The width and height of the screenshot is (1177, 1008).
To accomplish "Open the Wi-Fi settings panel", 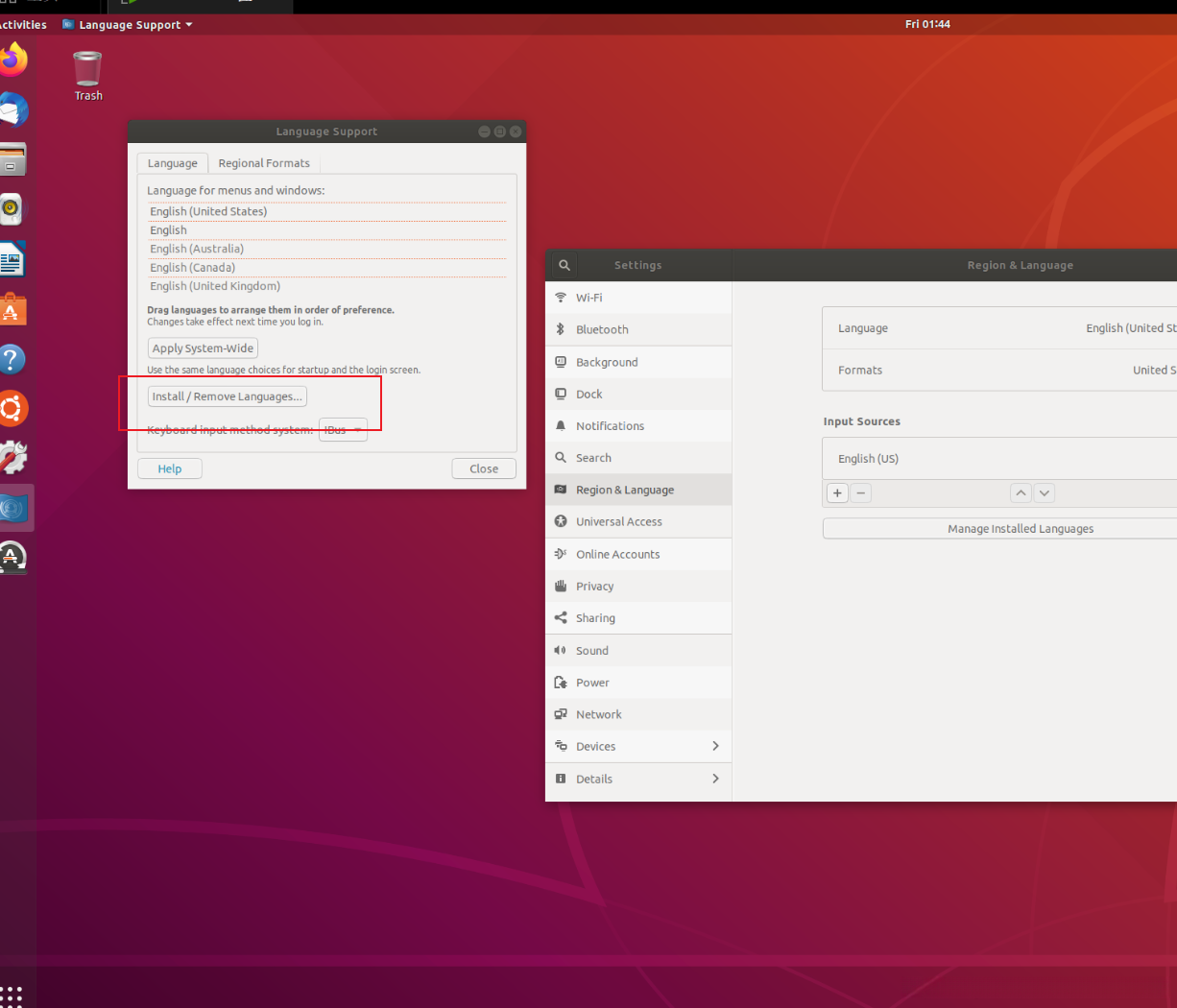I will click(638, 298).
